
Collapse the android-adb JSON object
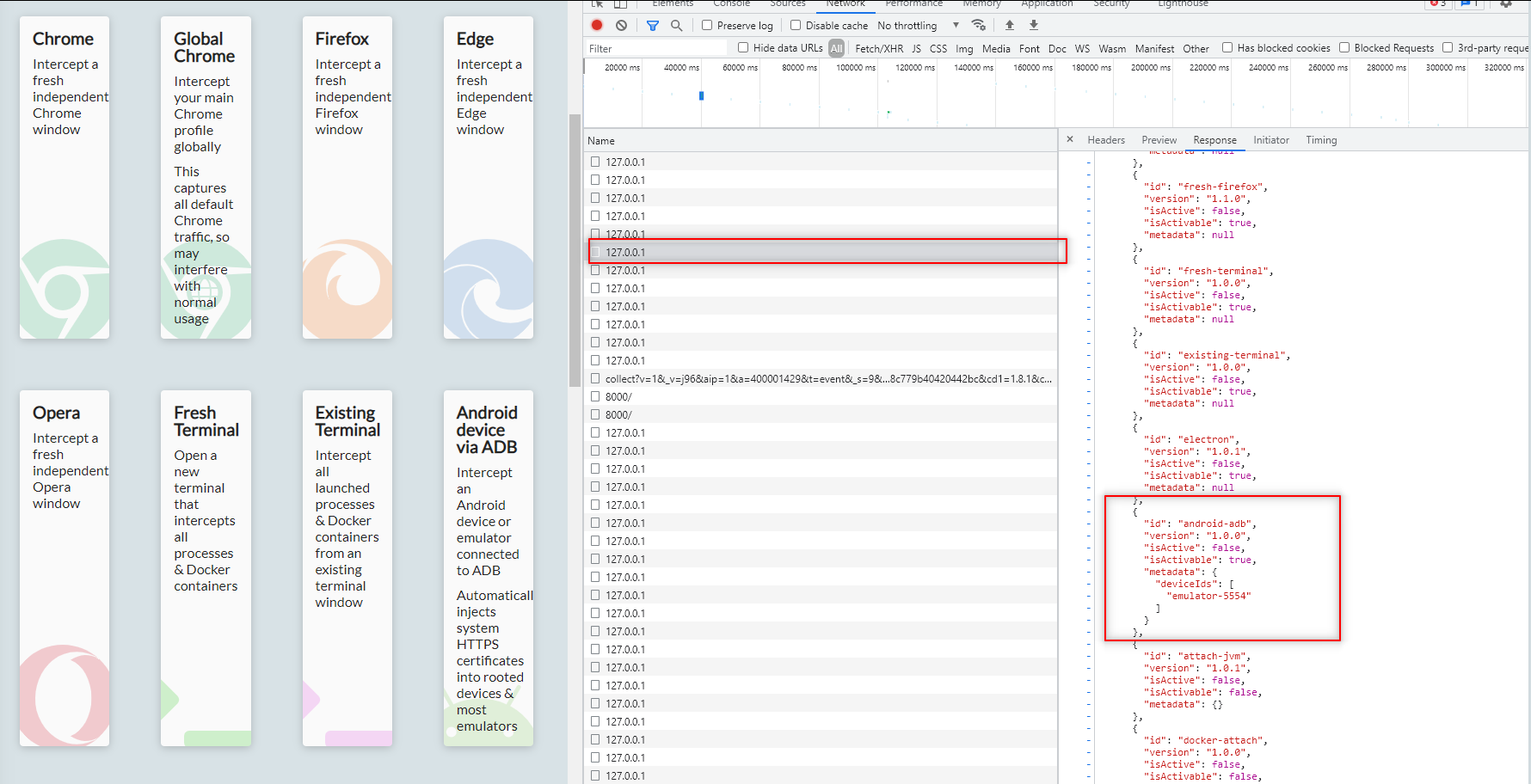(1089, 511)
